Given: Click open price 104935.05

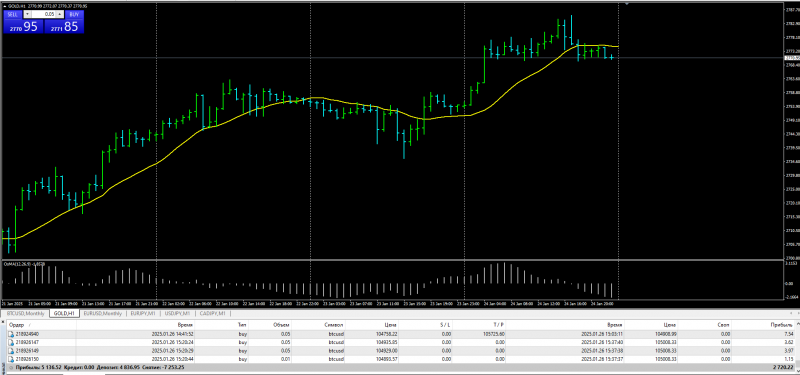Looking at the screenshot, I should click(x=386, y=342).
